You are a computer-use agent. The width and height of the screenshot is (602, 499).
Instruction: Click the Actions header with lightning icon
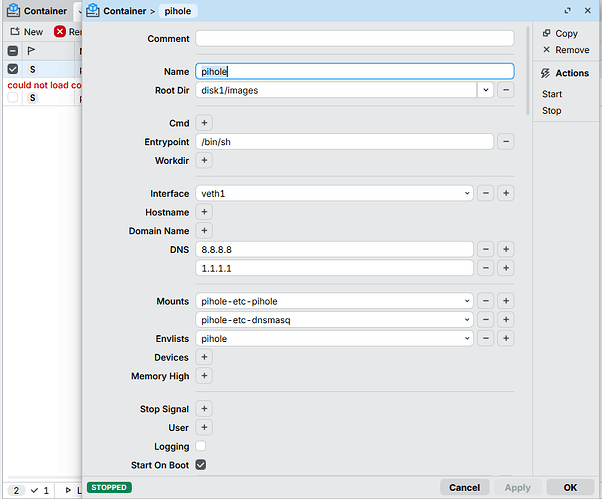click(x=564, y=73)
